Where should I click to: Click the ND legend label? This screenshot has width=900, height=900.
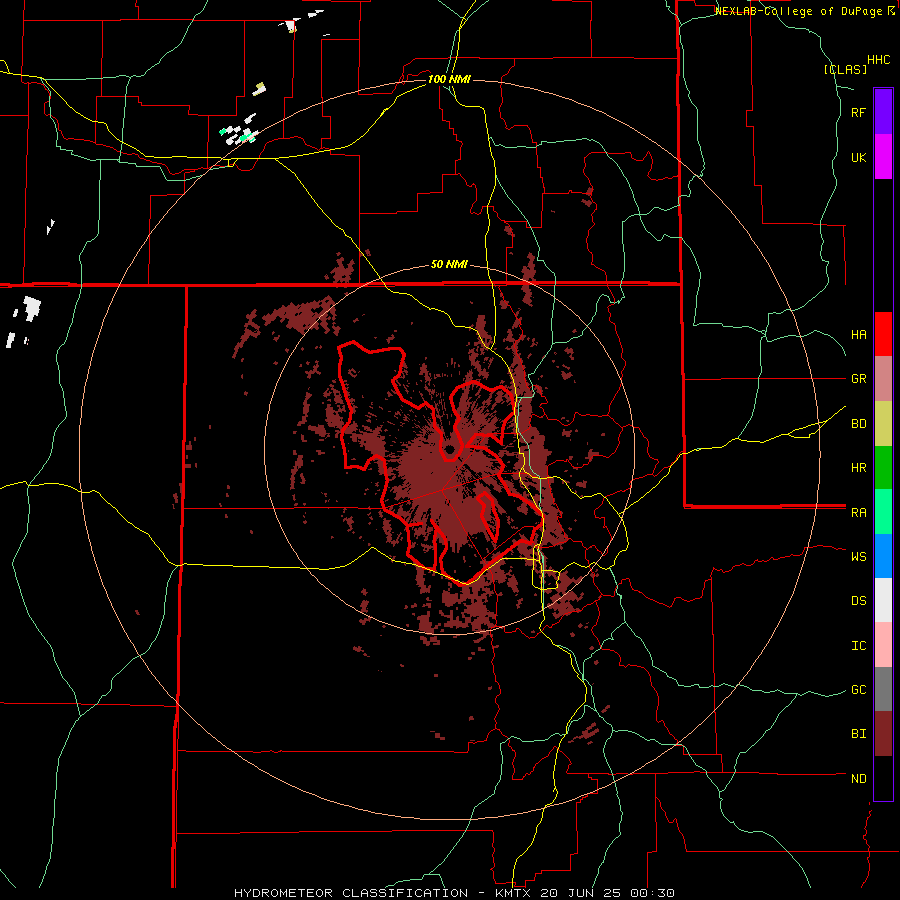859,779
